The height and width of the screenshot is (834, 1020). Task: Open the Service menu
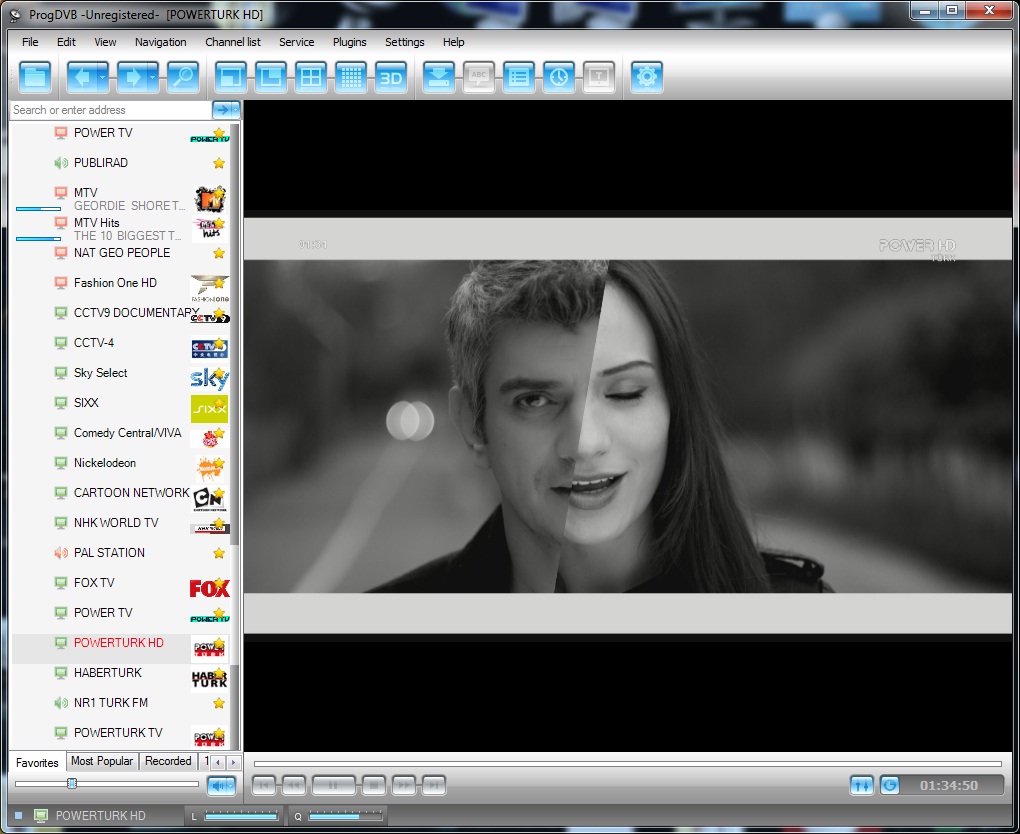click(x=297, y=42)
